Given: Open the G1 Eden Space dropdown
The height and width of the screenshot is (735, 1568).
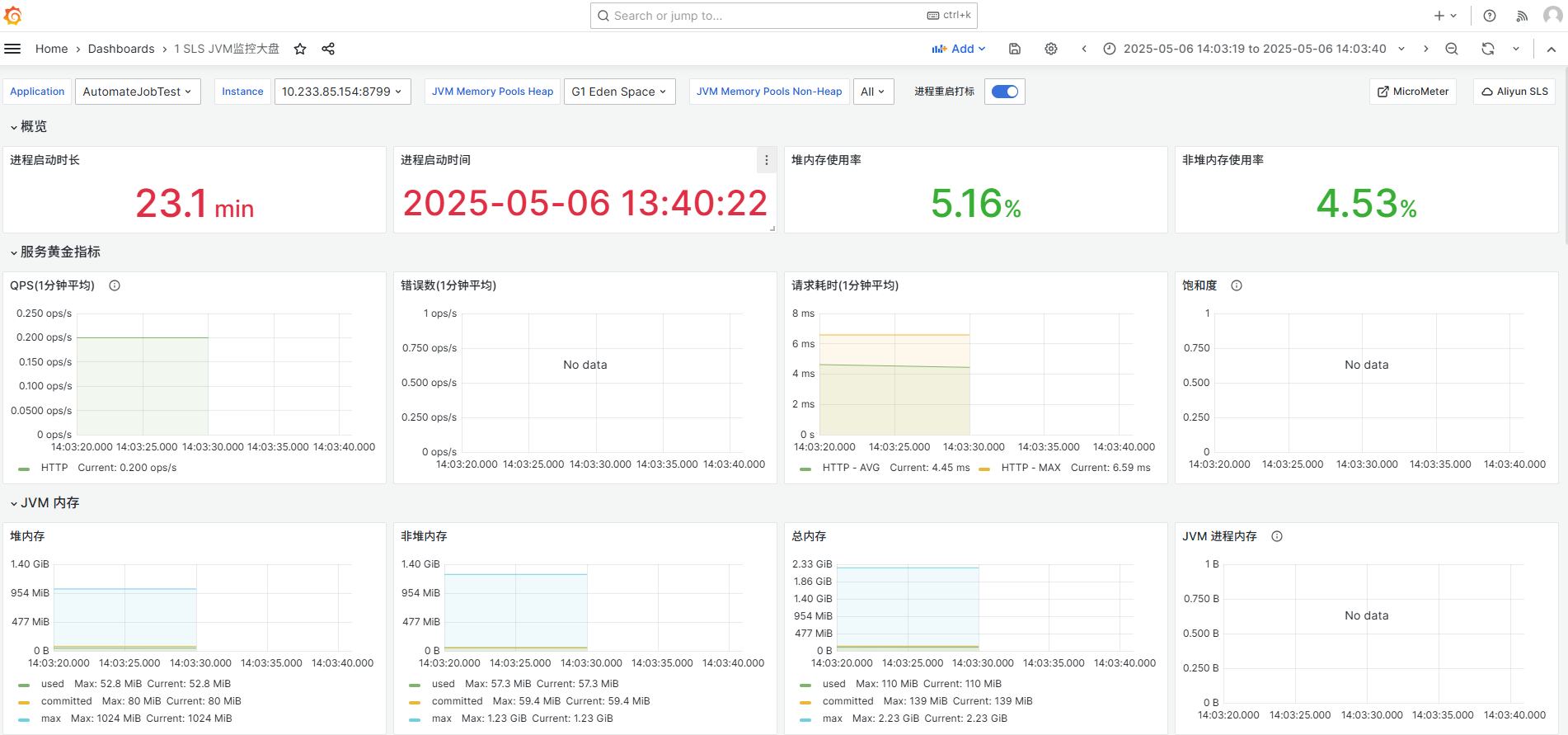Looking at the screenshot, I should (x=620, y=92).
